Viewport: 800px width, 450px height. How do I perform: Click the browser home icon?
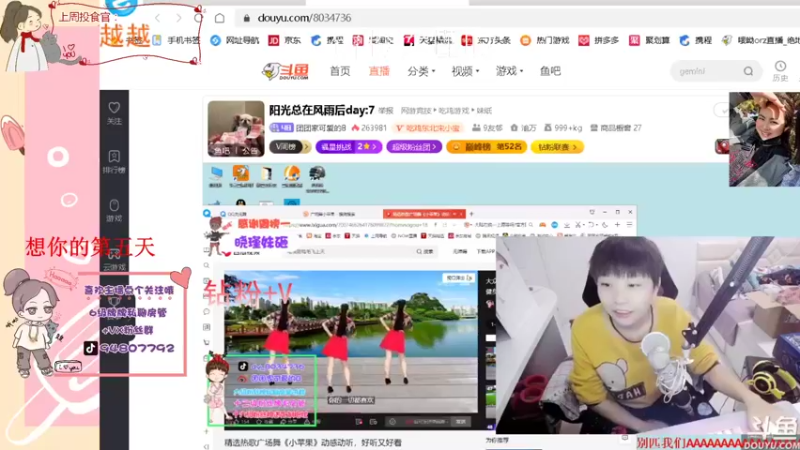219,18
